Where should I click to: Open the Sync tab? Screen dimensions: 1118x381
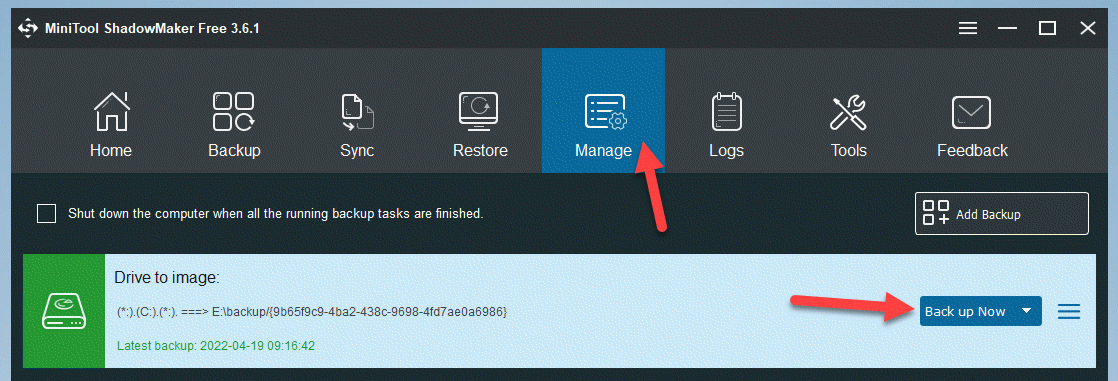[x=357, y=125]
